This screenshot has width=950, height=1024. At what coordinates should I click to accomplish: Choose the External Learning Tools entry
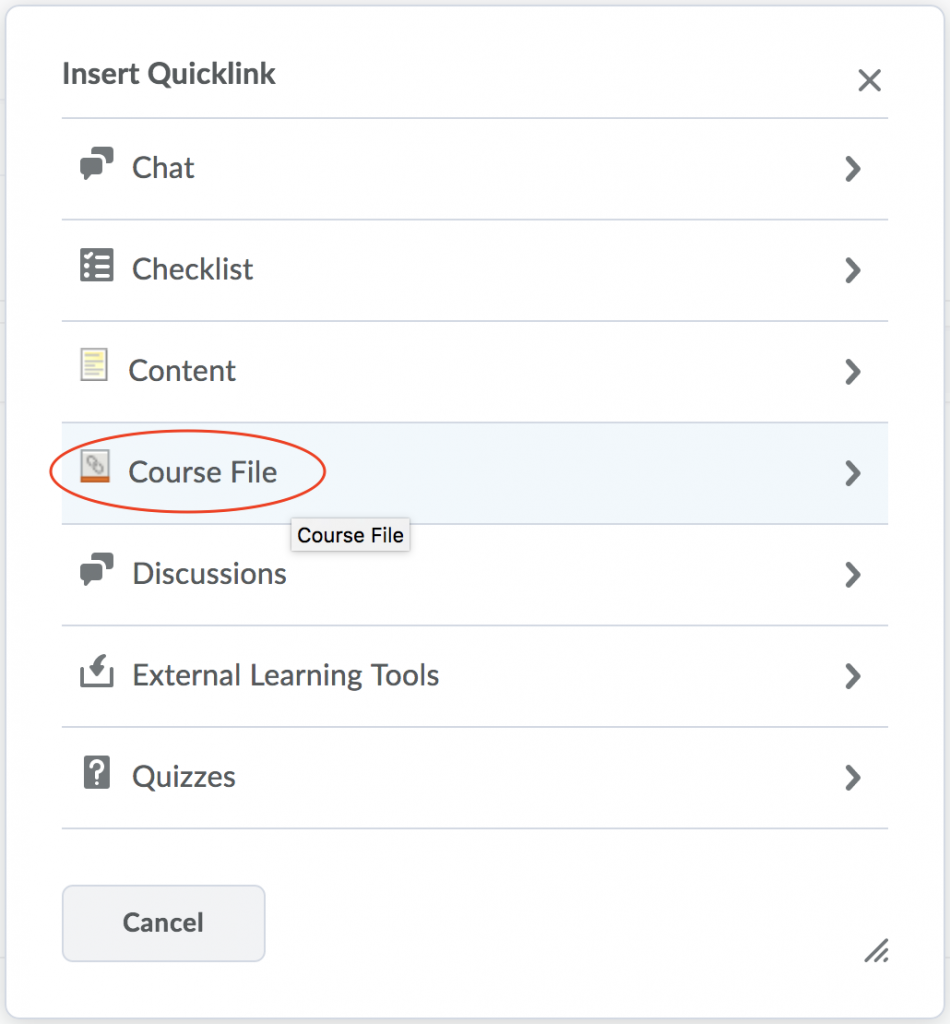pos(284,675)
